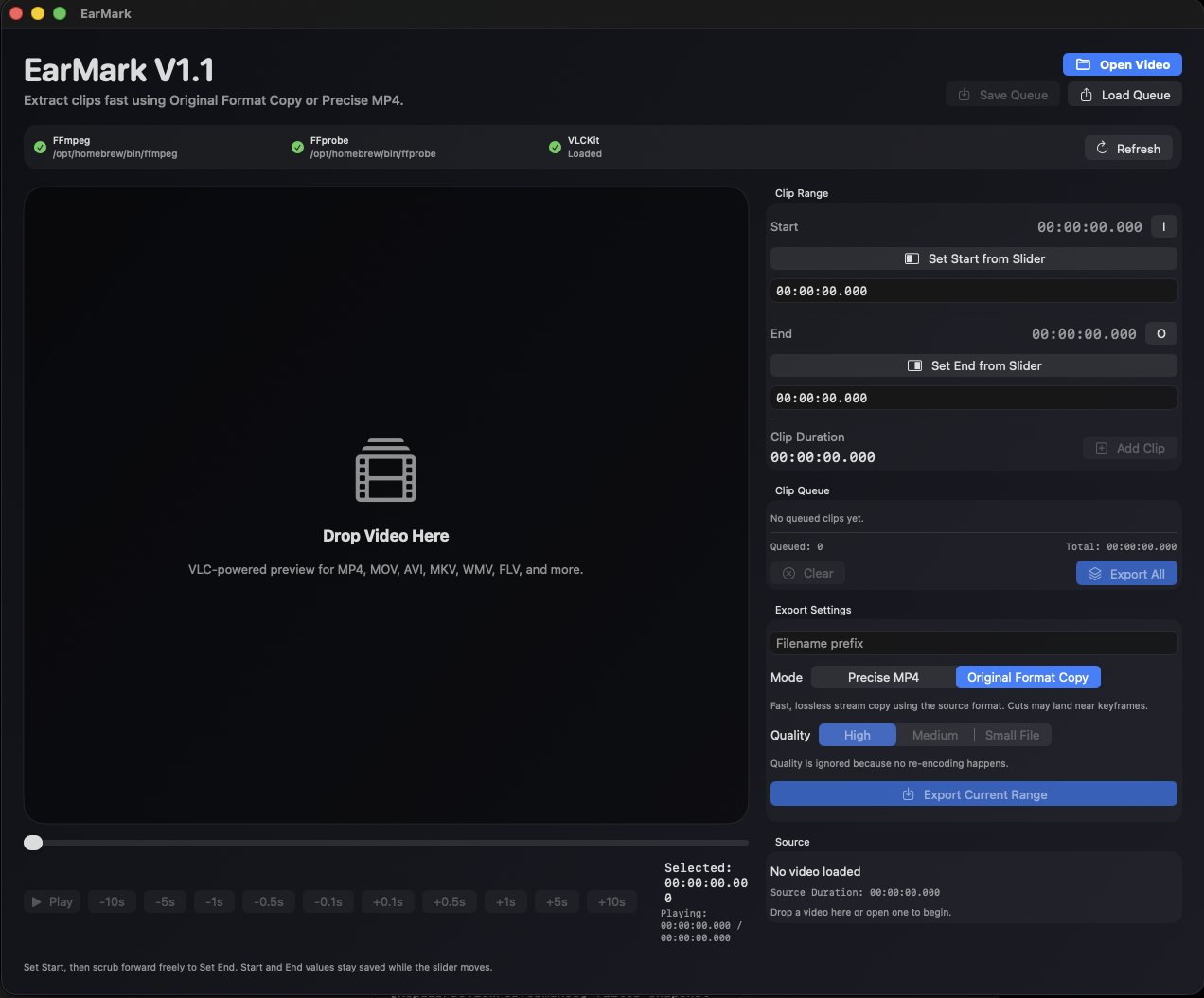Focus the Start timecode input field
Screen dimensions: 1204x998
tap(974, 291)
